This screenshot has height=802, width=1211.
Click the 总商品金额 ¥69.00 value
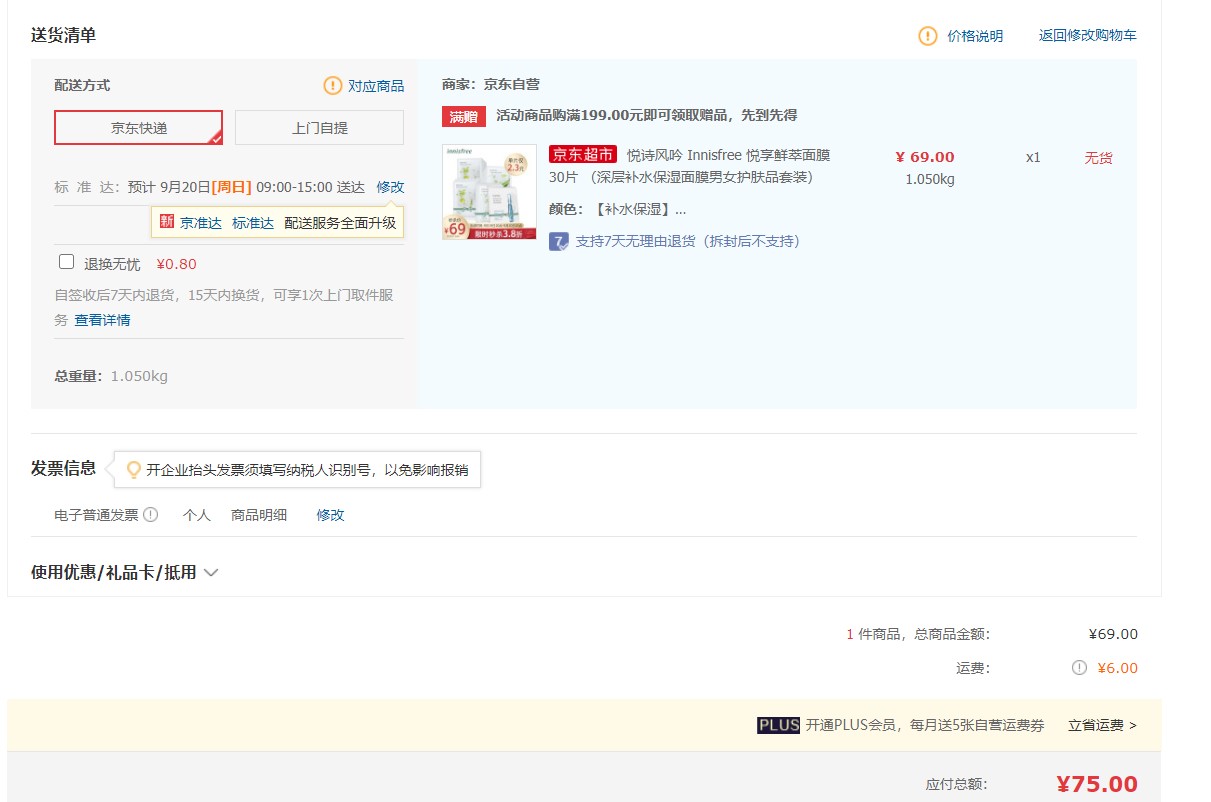pyautogui.click(x=1113, y=634)
